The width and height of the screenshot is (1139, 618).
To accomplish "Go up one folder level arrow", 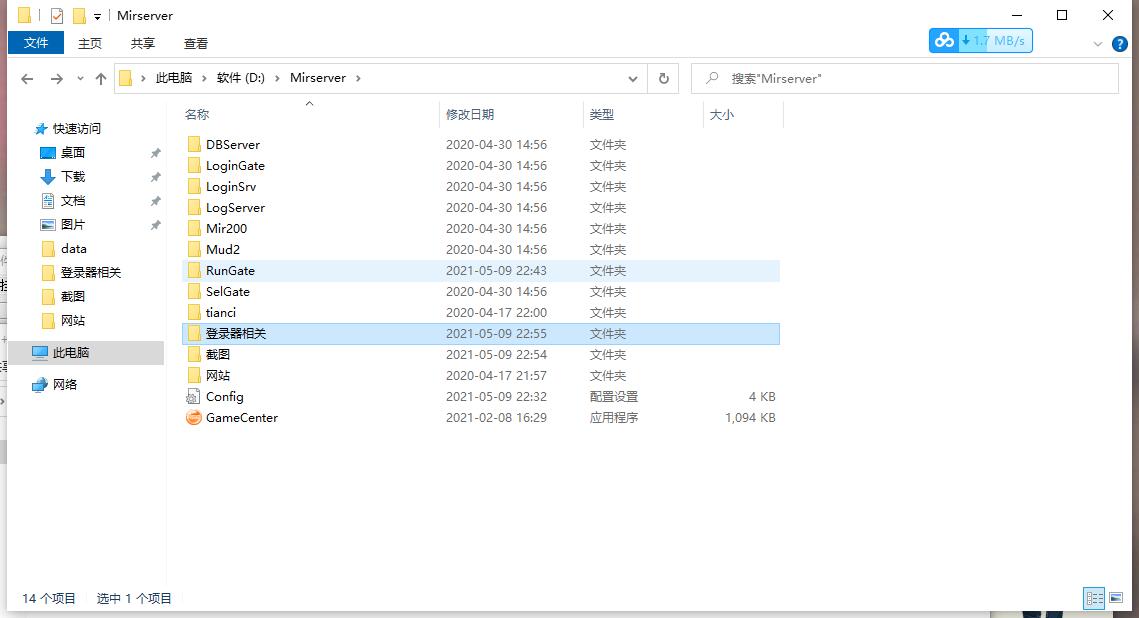I will [100, 78].
